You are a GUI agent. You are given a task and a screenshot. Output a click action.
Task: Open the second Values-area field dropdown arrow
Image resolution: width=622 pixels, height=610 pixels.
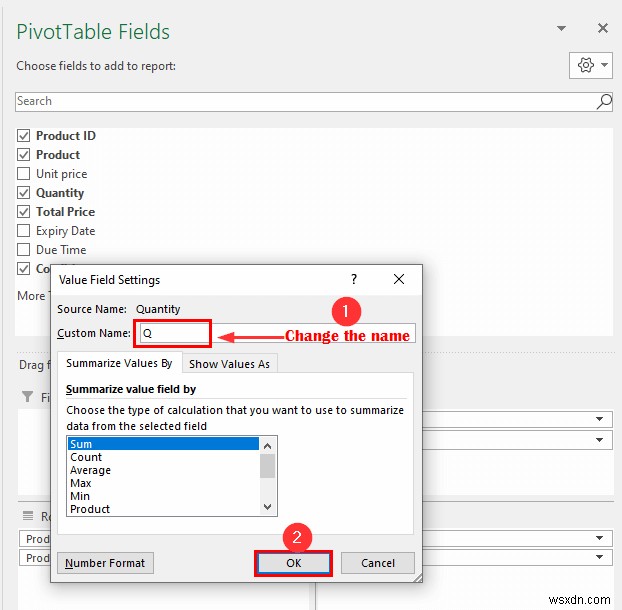pyautogui.click(x=599, y=557)
